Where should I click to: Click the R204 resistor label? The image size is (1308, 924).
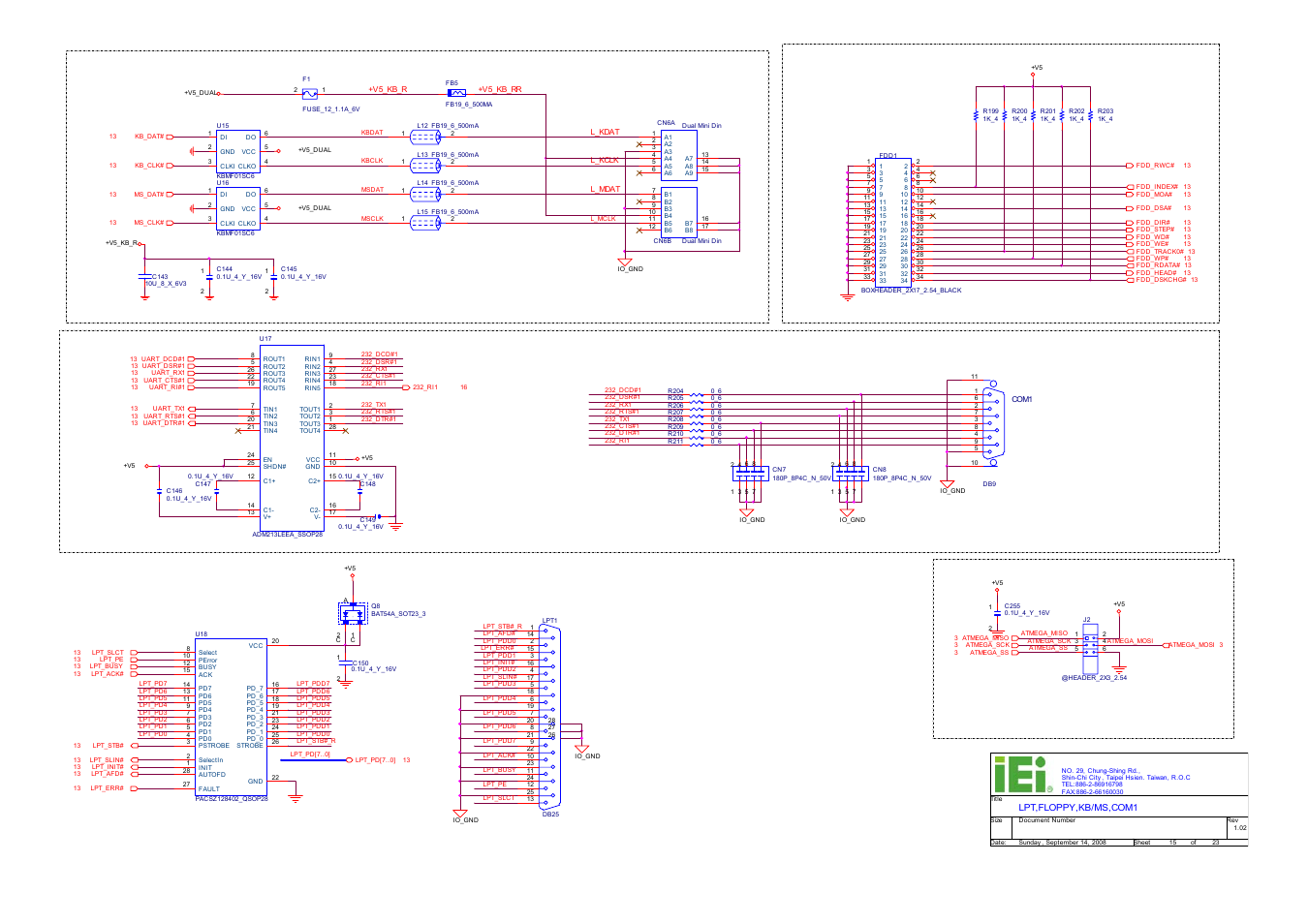pyautogui.click(x=675, y=391)
